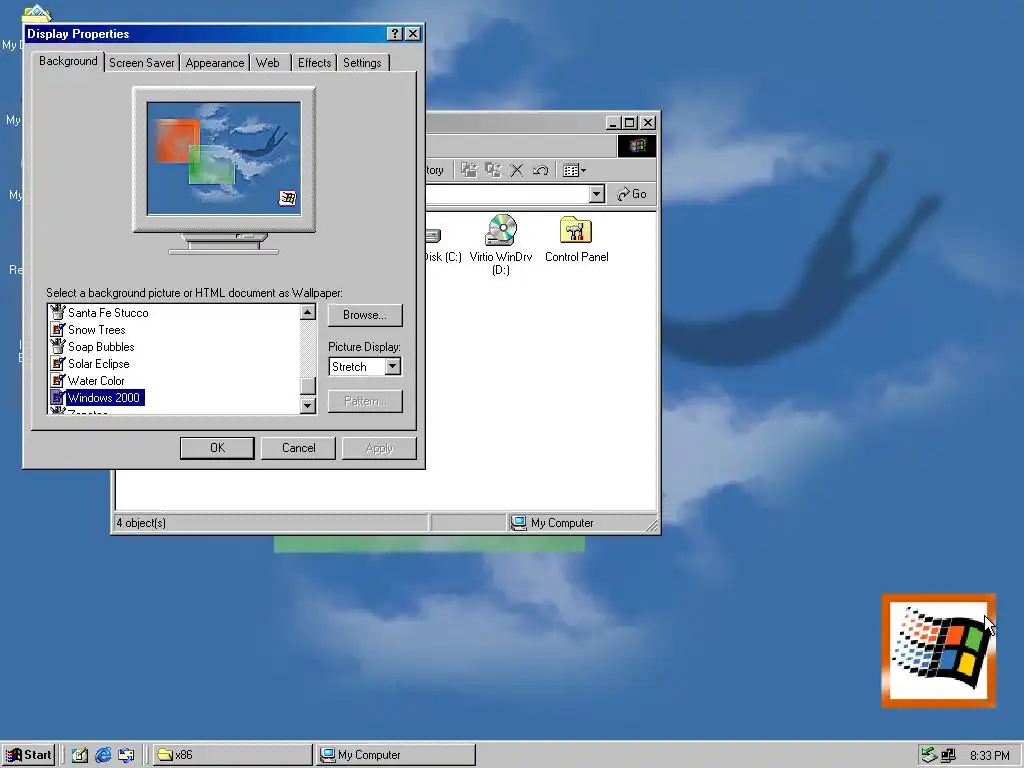
Task: Maximize the My Computer window
Action: pyautogui.click(x=630, y=123)
